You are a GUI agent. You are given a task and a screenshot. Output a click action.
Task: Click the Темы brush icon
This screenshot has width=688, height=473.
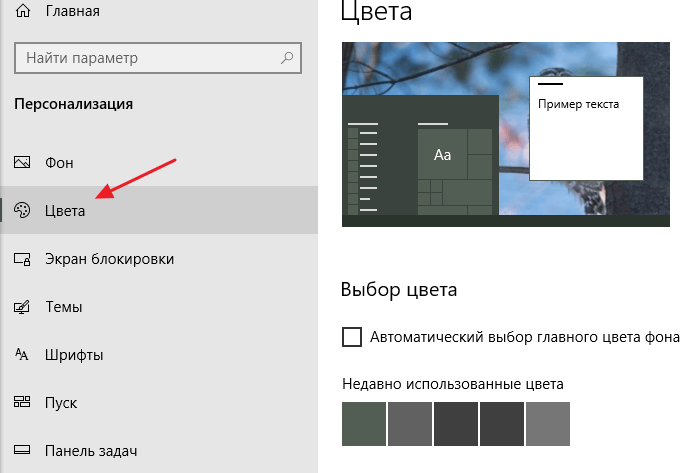pyautogui.click(x=22, y=307)
